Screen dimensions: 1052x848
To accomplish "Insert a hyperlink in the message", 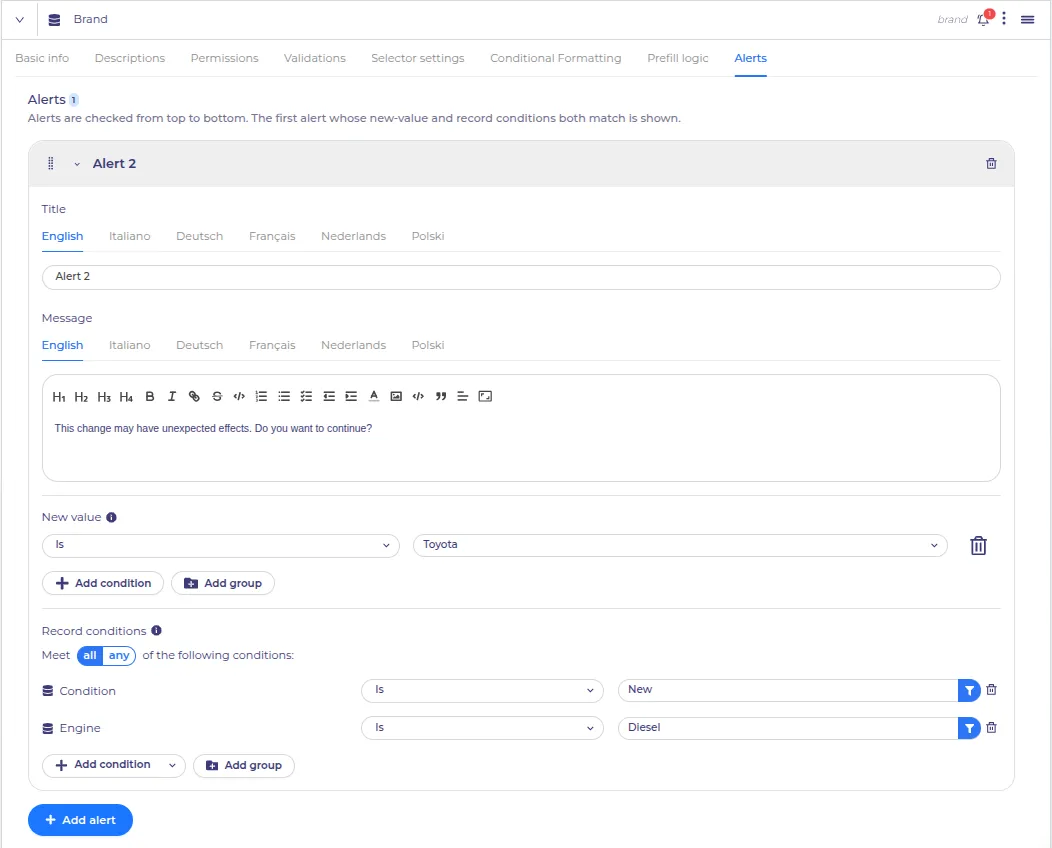I will 194,396.
